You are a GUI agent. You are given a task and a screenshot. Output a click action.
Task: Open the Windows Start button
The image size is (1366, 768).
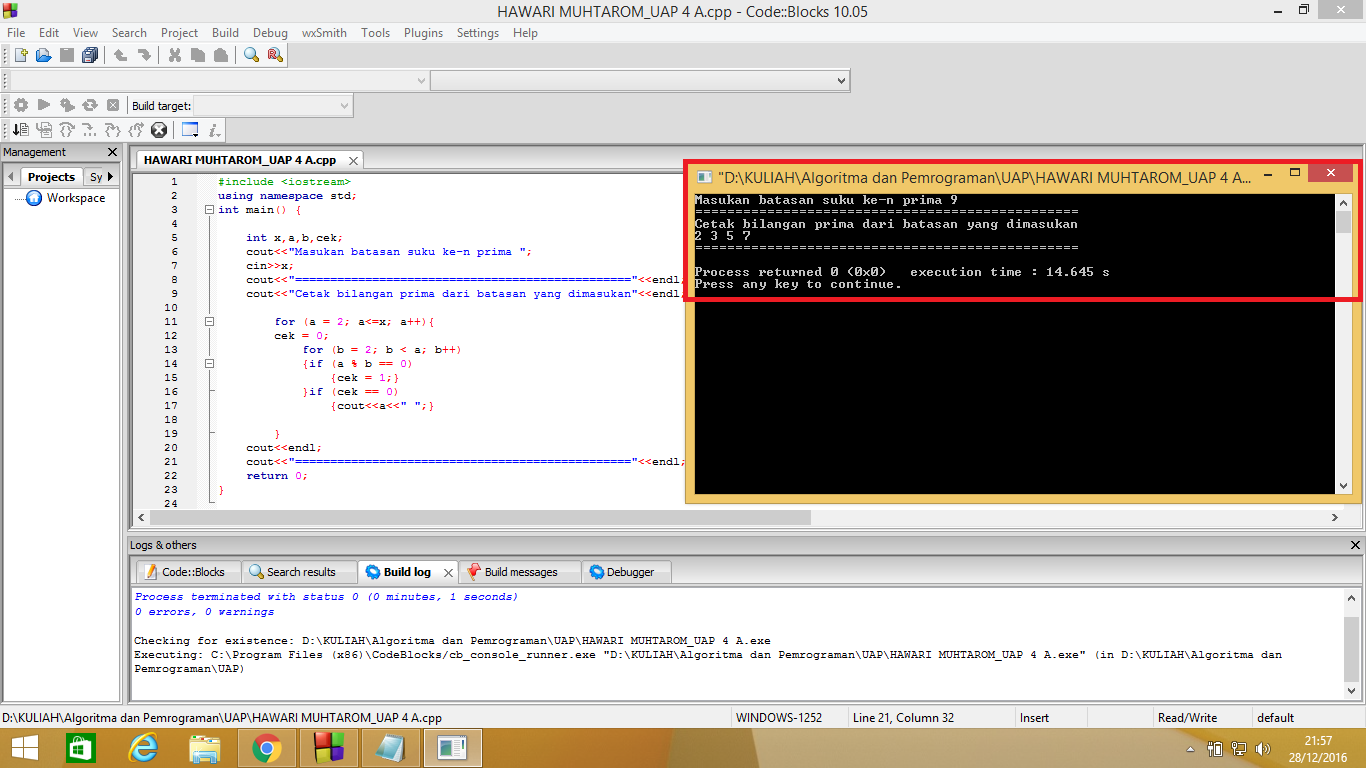pos(24,748)
